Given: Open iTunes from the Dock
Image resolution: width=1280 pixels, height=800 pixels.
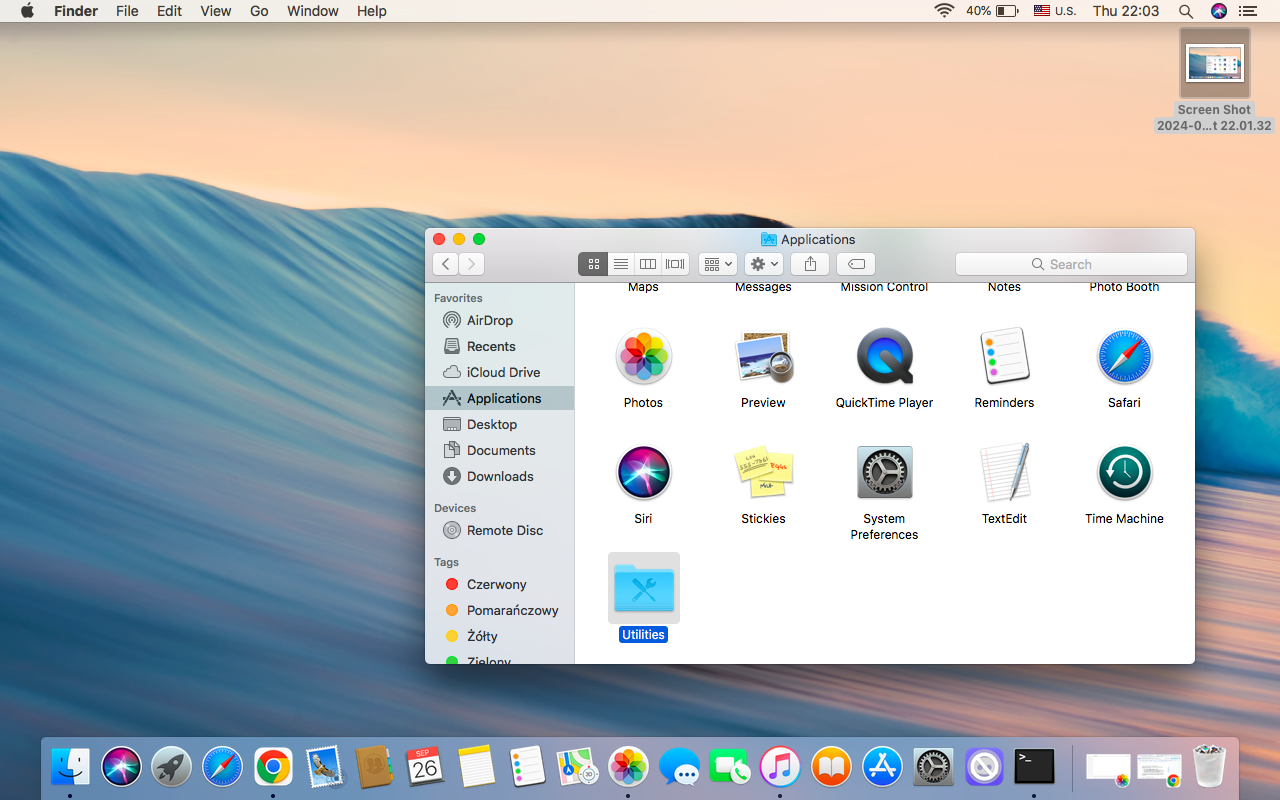Looking at the screenshot, I should pos(781,767).
